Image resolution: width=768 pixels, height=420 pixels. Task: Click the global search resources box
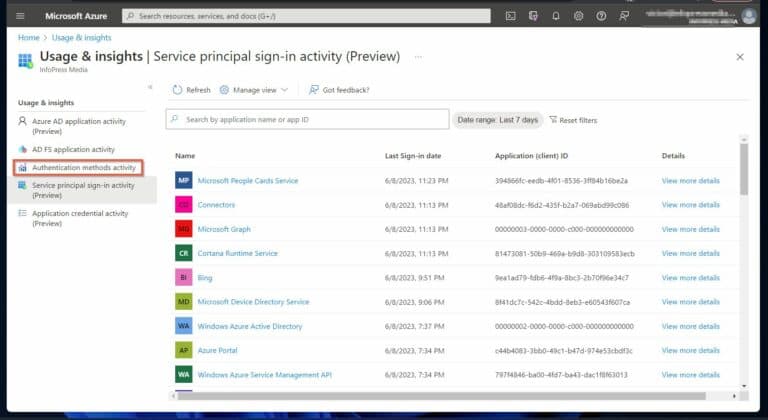tap(306, 16)
